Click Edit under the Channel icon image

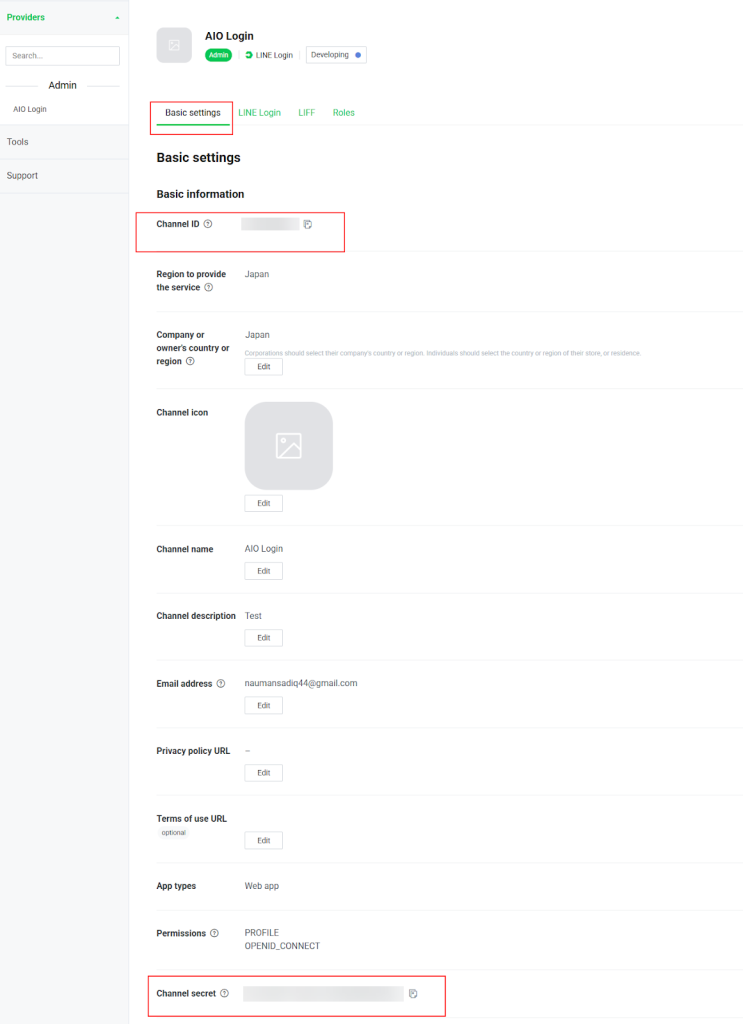[263, 503]
